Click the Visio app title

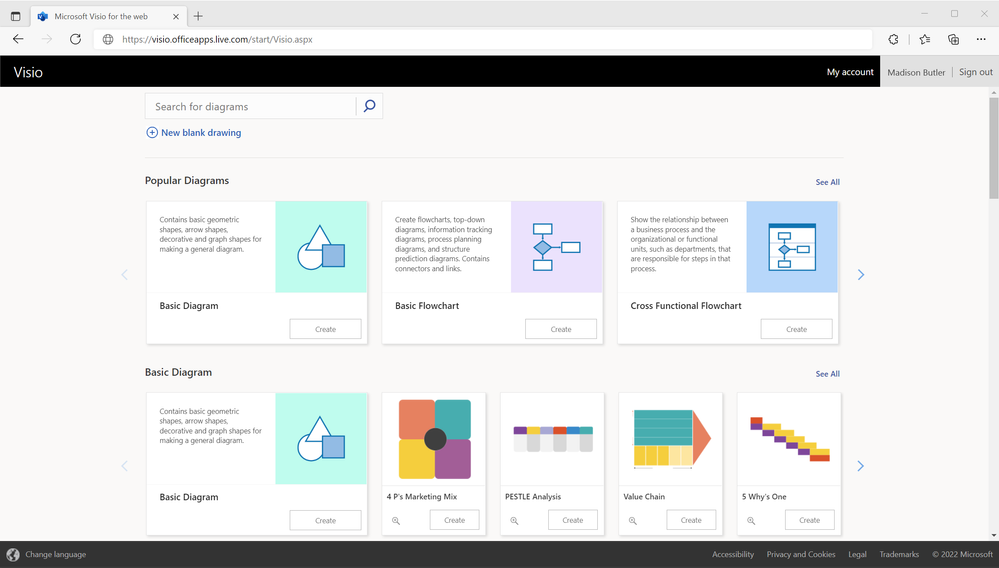[x=28, y=72]
